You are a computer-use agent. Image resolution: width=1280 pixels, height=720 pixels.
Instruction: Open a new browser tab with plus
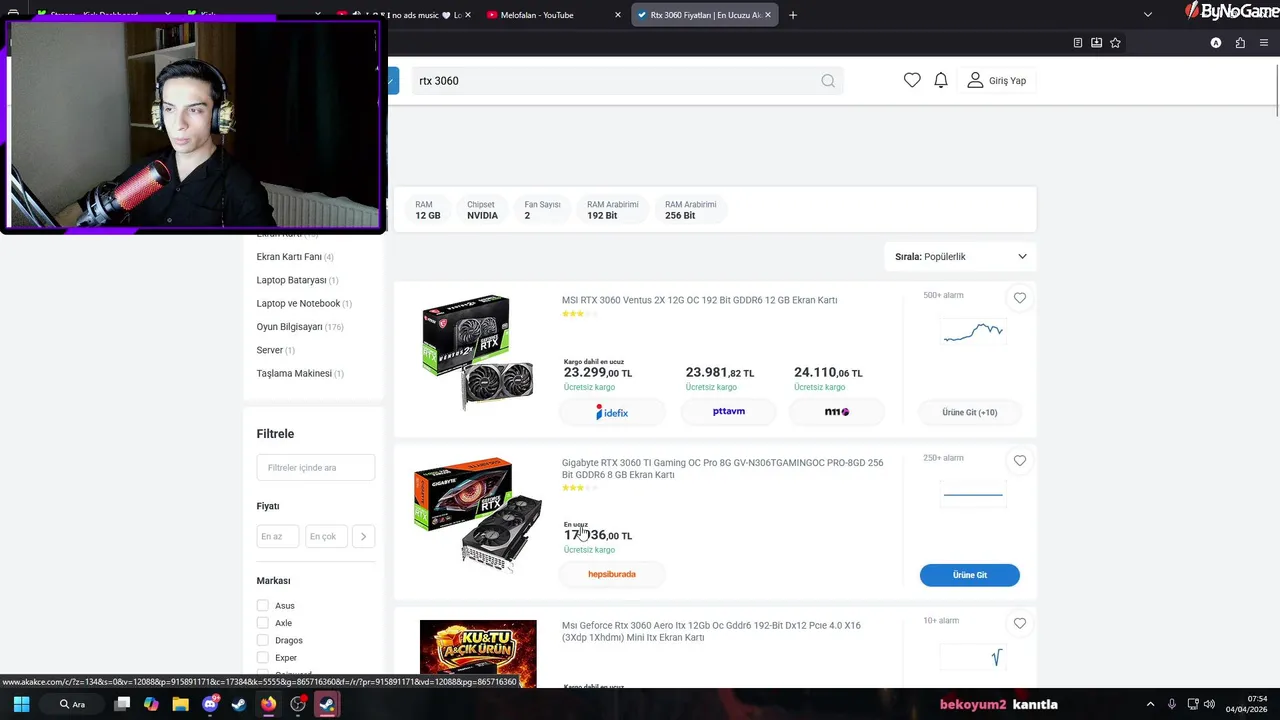[793, 15]
